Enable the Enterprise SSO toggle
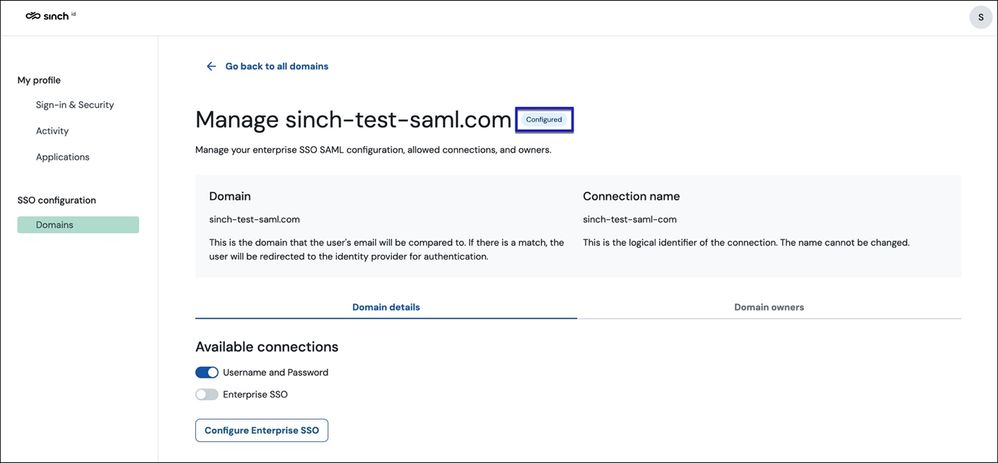The height and width of the screenshot is (463, 998). pos(207,395)
